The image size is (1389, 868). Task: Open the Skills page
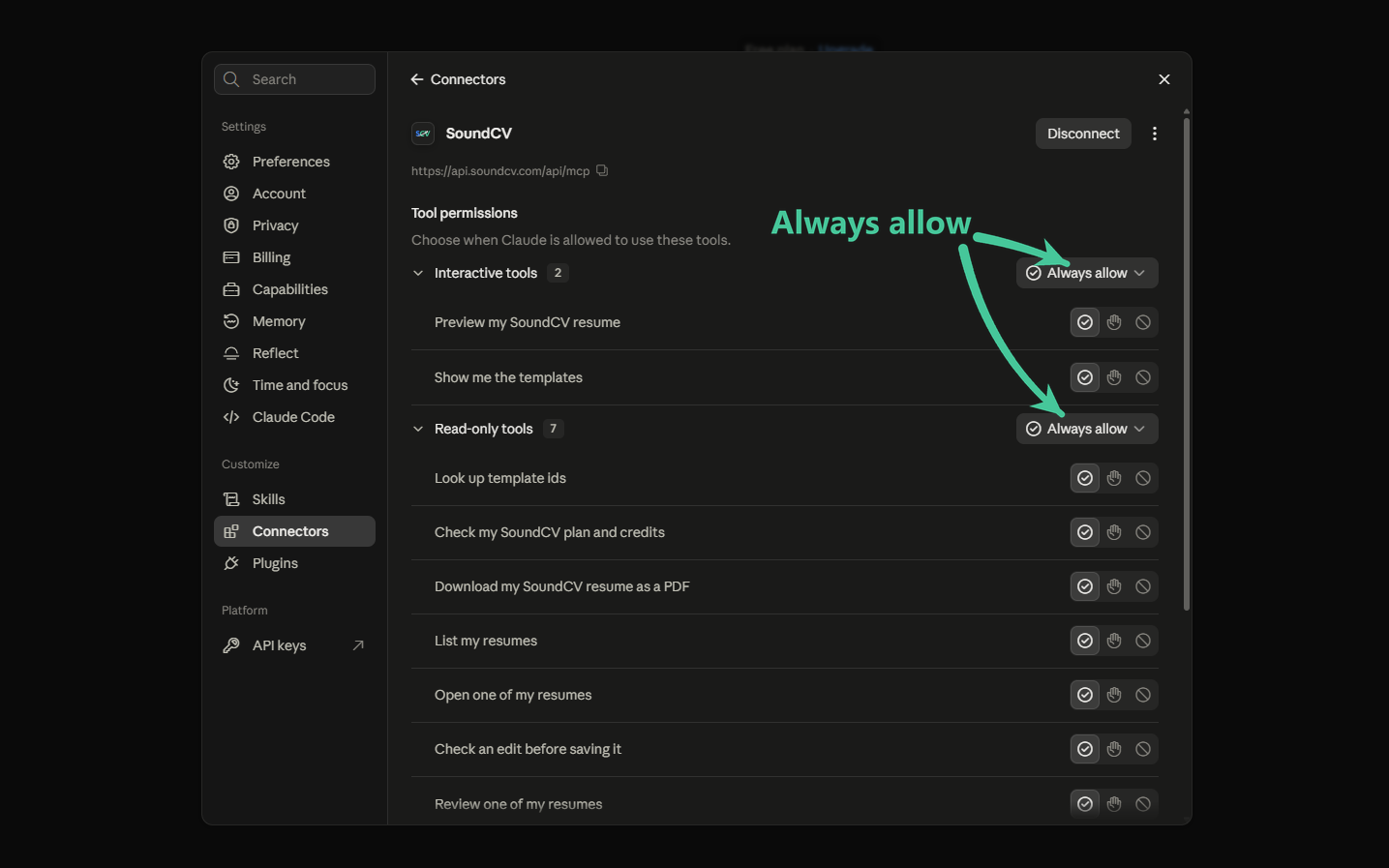tap(294, 499)
